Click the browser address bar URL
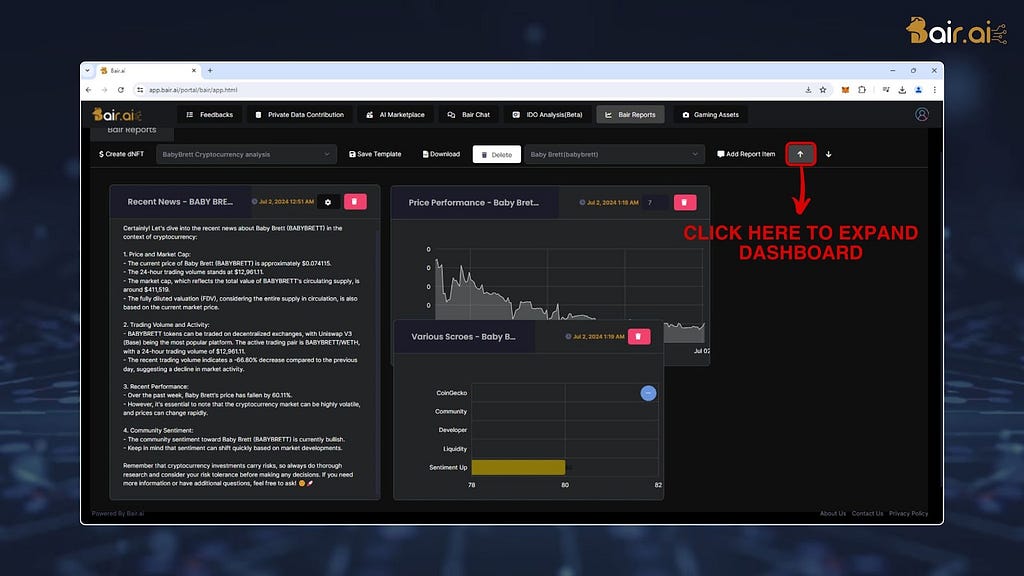The width and height of the screenshot is (1024, 576). [x=193, y=90]
